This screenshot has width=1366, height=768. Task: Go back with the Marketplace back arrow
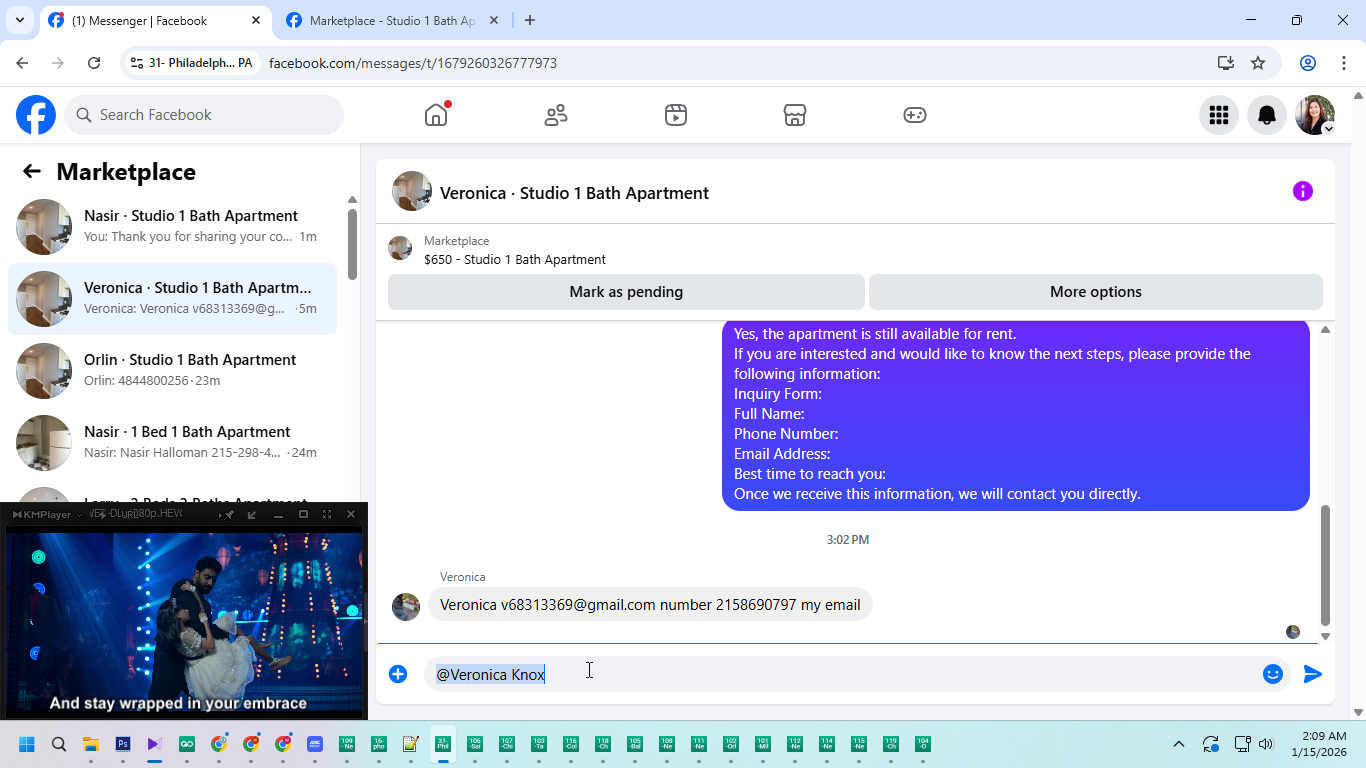(x=32, y=171)
